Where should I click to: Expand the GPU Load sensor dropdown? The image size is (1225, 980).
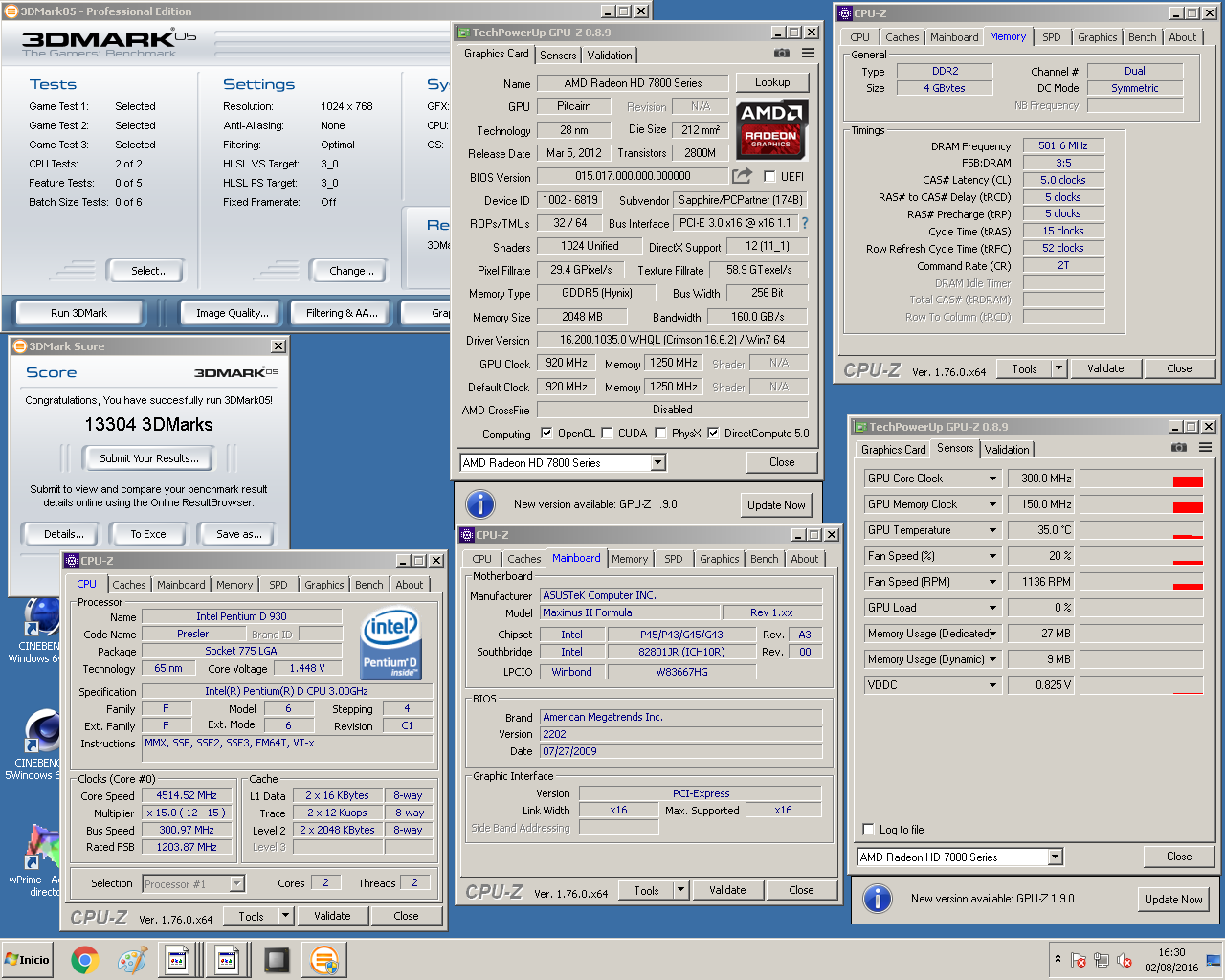pos(992,608)
